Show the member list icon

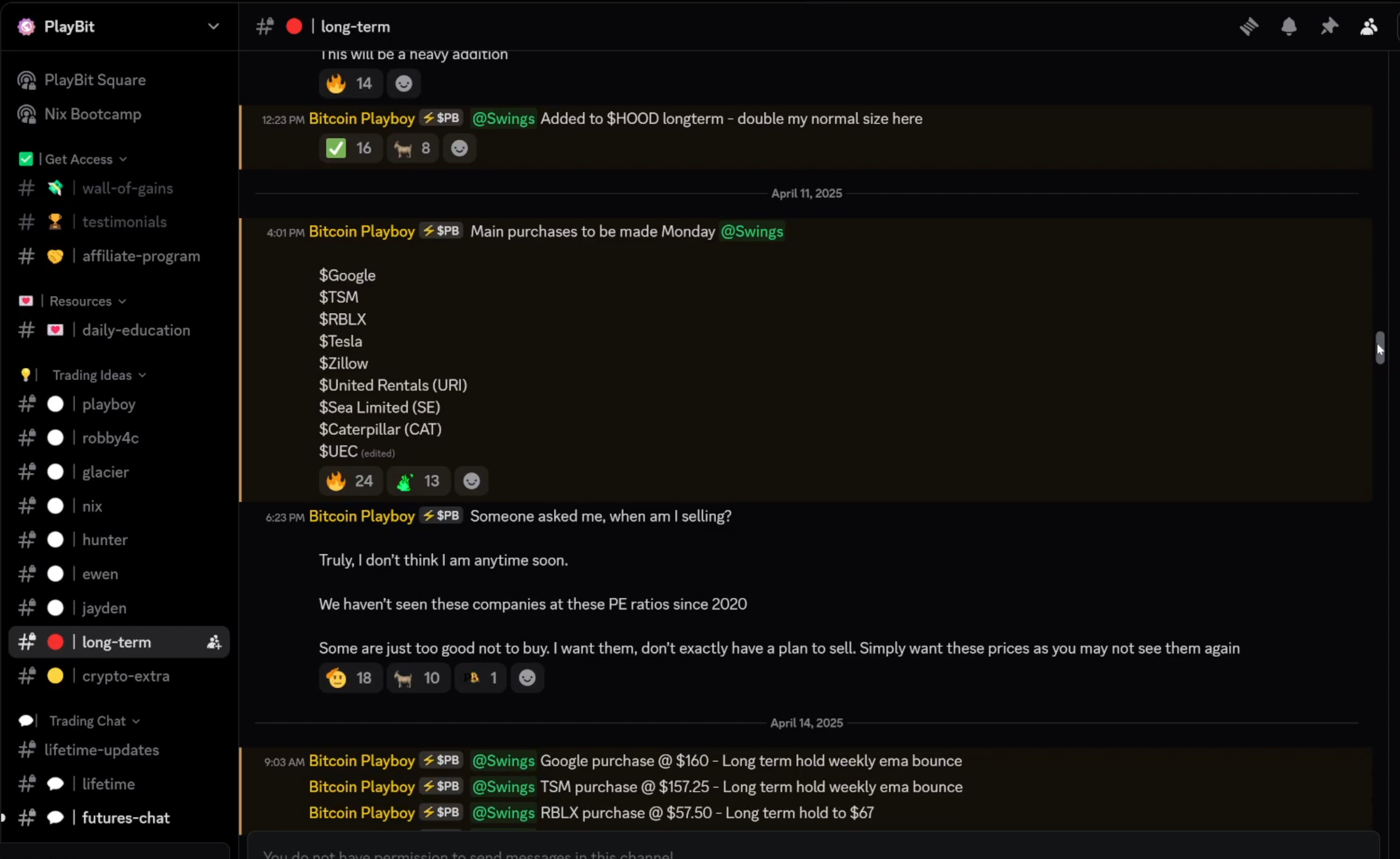click(1369, 27)
